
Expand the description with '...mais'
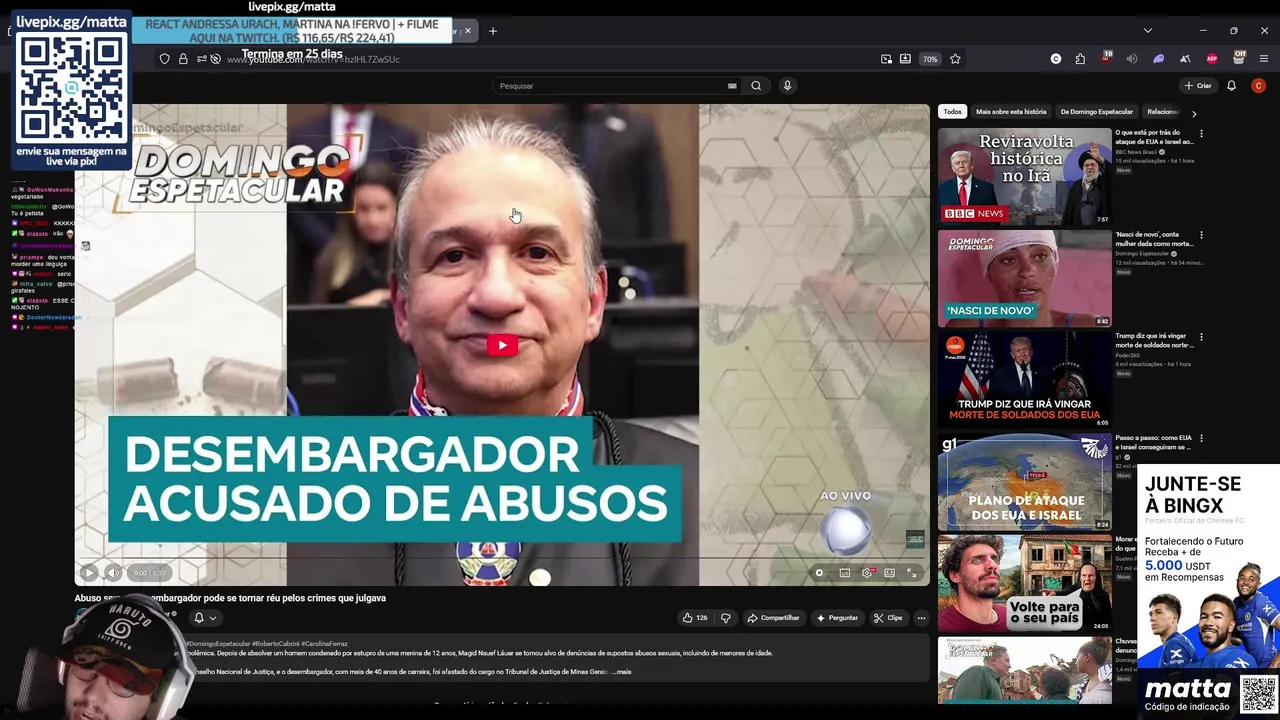click(x=621, y=672)
